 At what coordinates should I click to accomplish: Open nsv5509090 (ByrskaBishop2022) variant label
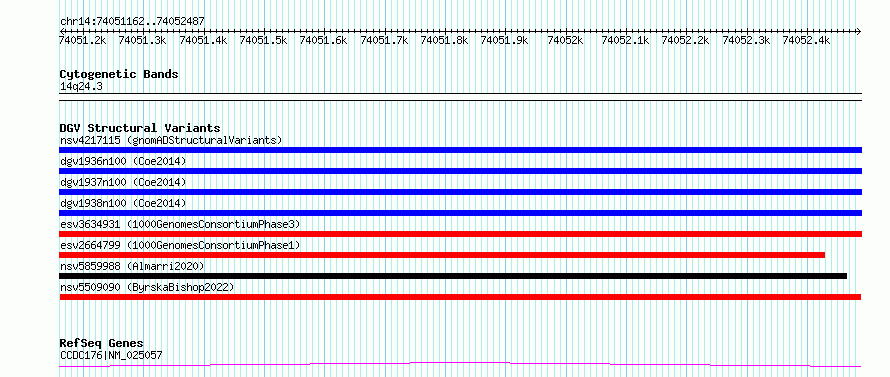point(147,287)
